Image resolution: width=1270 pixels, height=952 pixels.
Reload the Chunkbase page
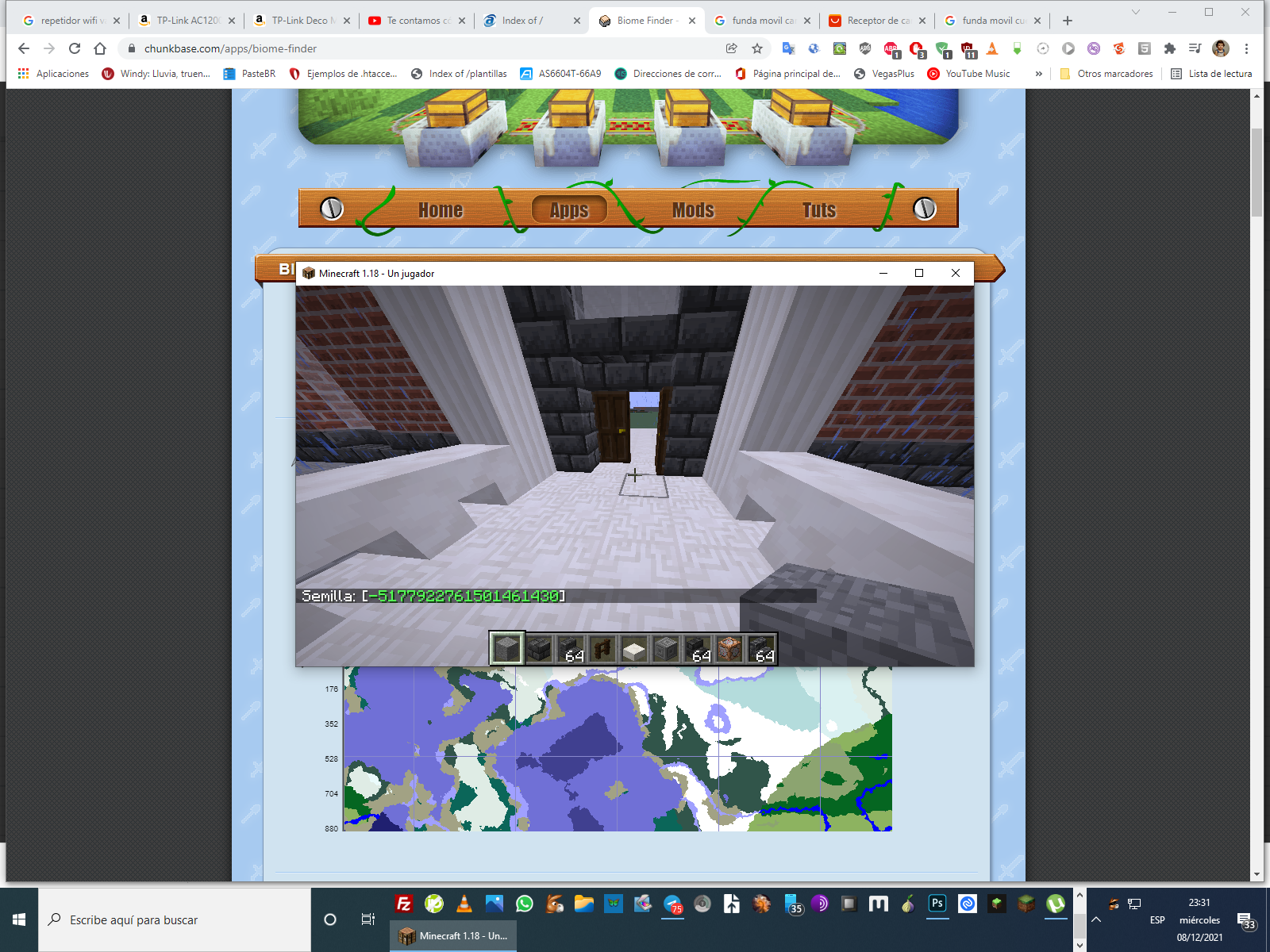[x=75, y=48]
